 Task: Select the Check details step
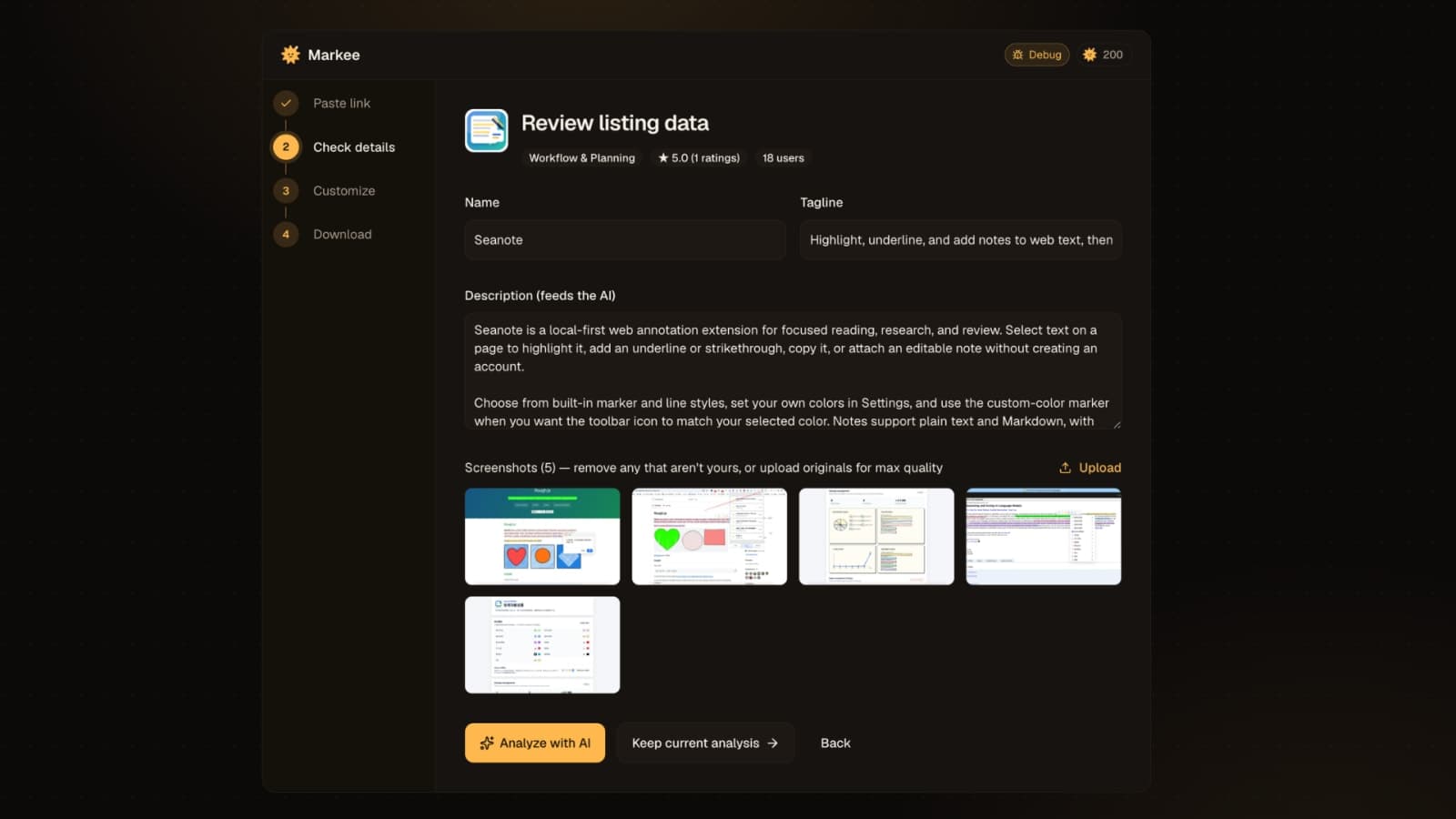(354, 147)
